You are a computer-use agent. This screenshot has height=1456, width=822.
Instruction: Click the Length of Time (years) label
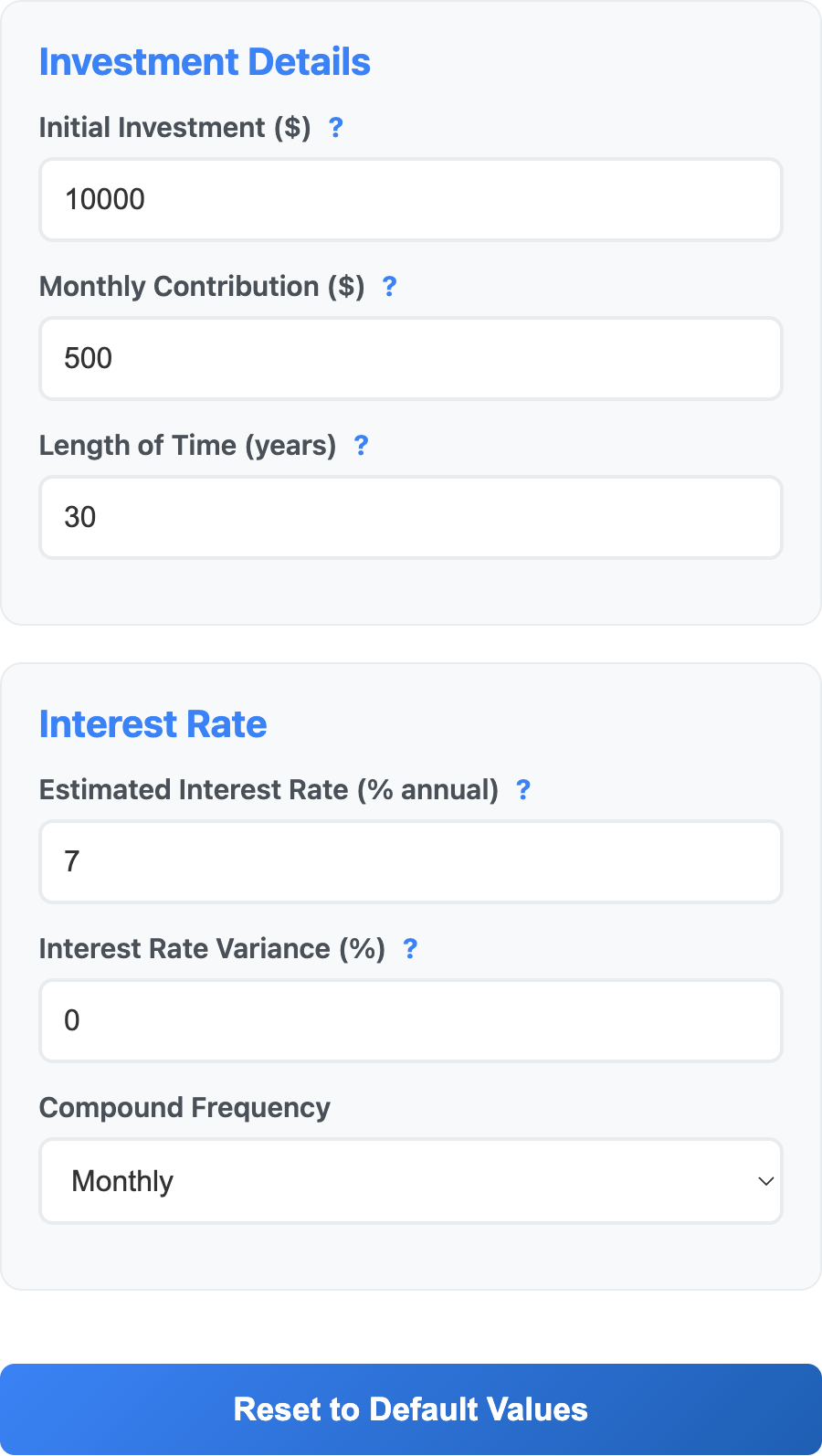187,446
